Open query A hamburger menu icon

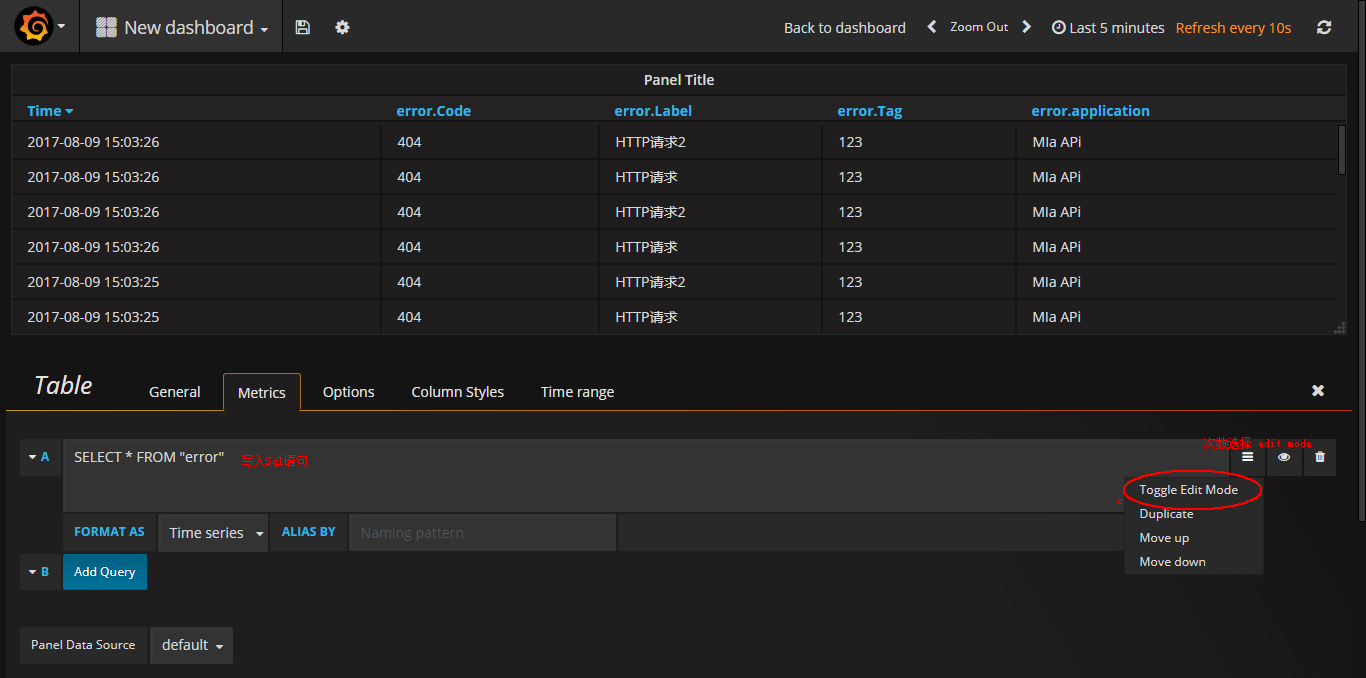(1247, 457)
